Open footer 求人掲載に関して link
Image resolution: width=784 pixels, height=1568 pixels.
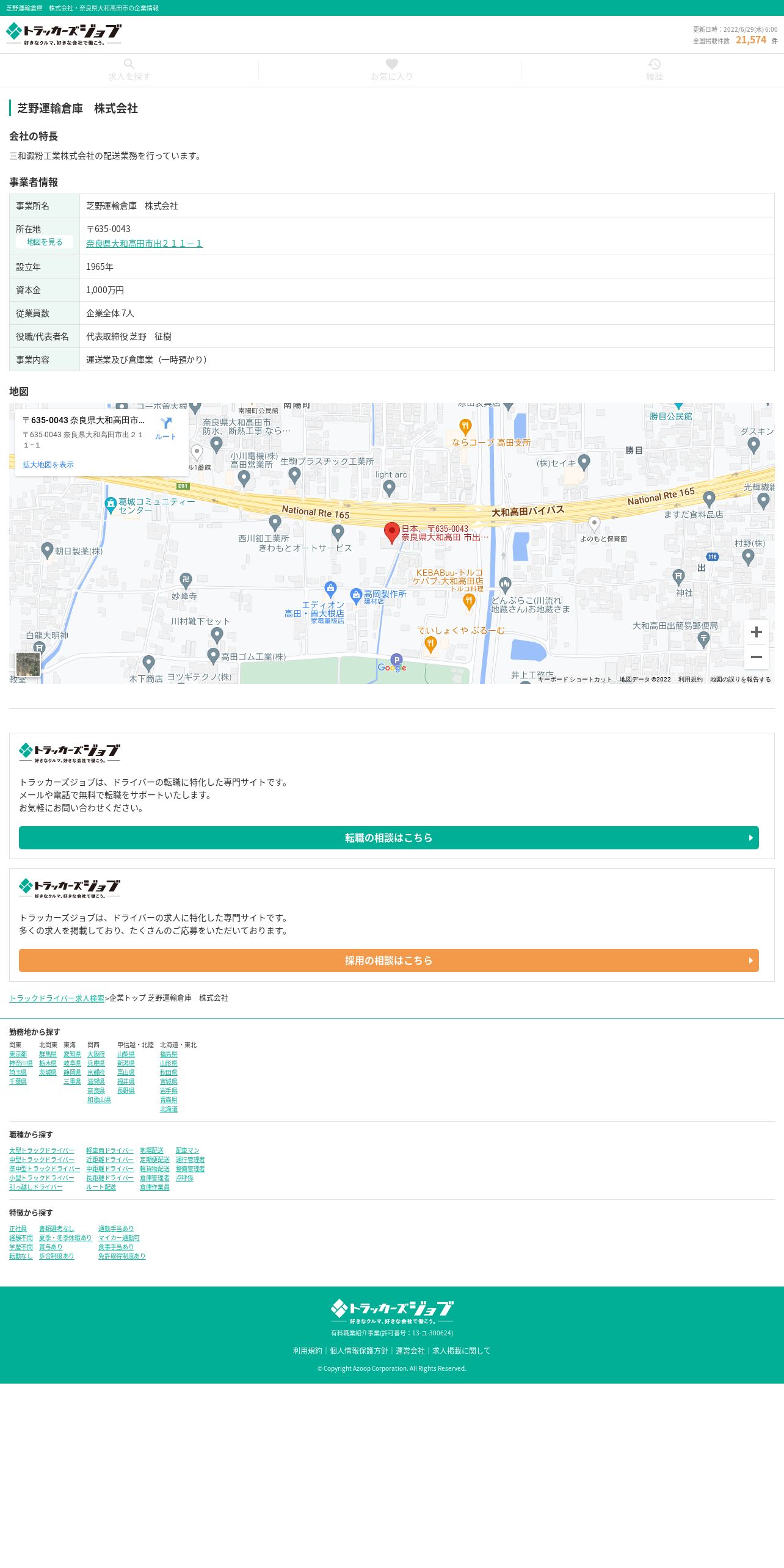[462, 1351]
